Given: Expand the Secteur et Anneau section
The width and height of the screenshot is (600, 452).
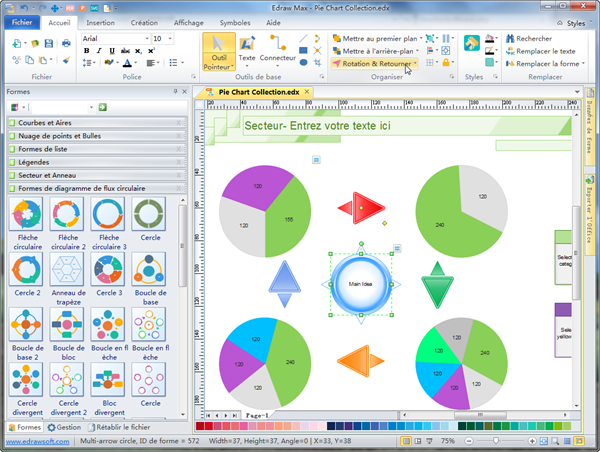Looking at the screenshot, I should [x=97, y=175].
